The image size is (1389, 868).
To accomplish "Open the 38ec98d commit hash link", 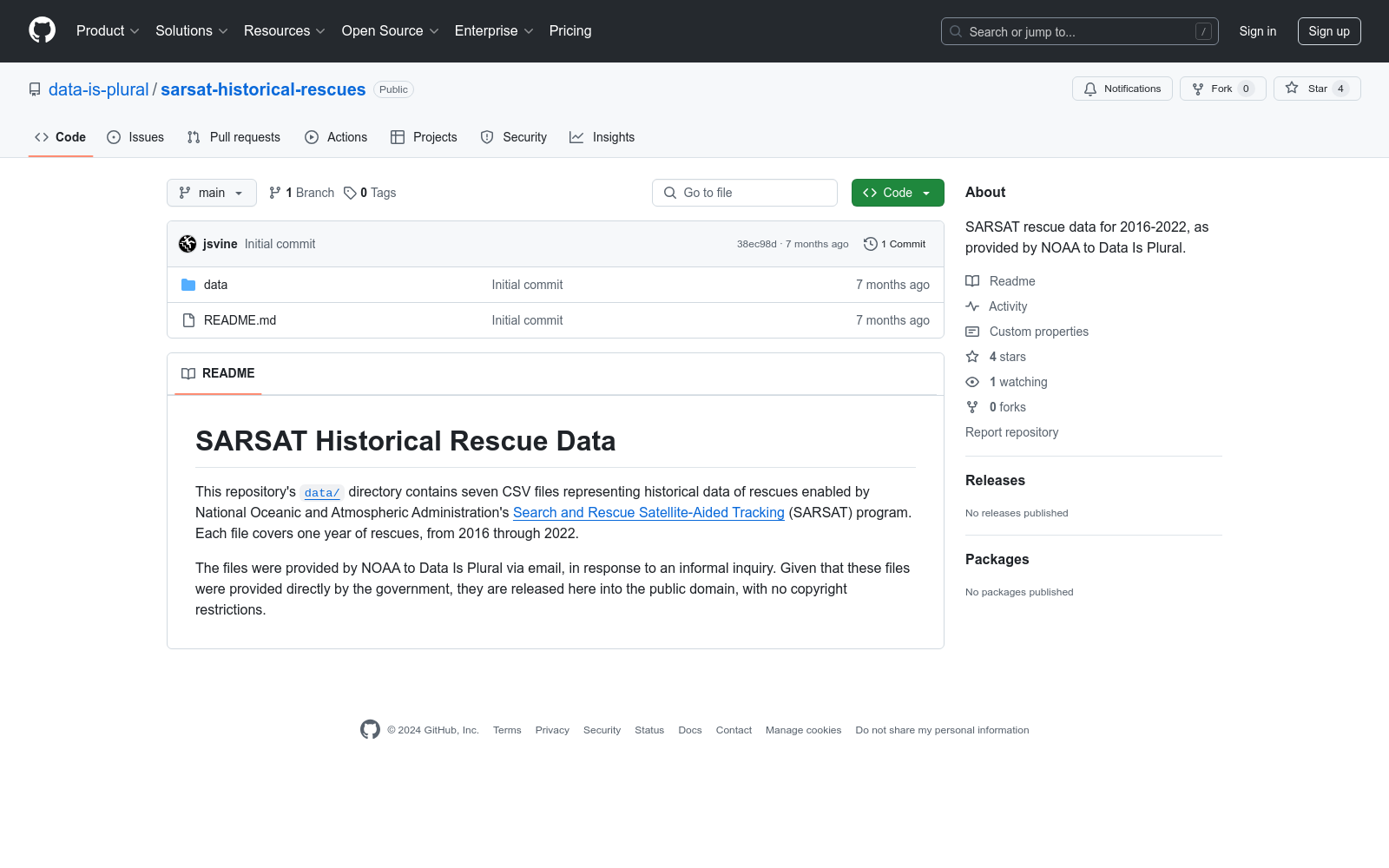I will 757,244.
